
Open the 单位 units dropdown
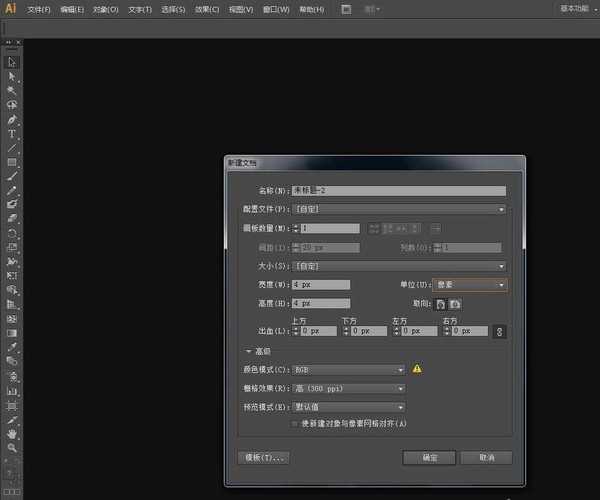[470, 285]
